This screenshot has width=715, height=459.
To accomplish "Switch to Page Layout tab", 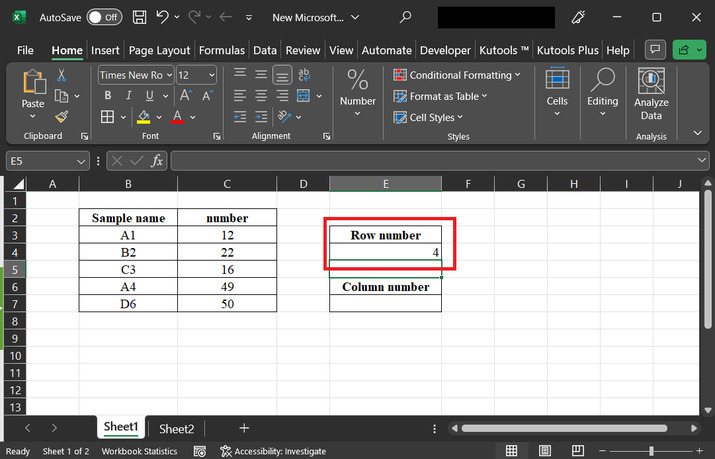I will click(159, 50).
